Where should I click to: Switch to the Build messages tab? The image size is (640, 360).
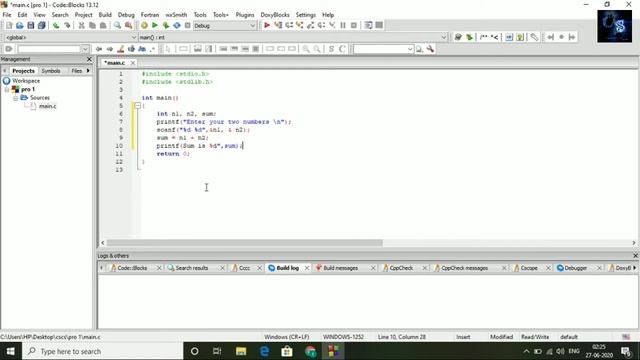(340, 268)
